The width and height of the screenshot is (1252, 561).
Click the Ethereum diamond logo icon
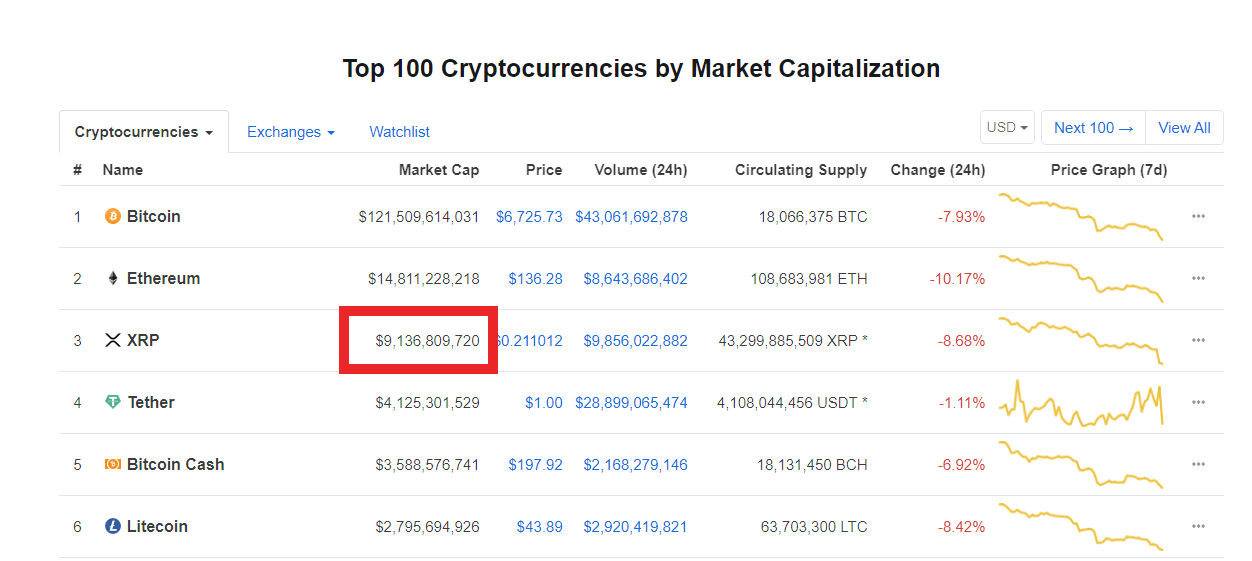pyautogui.click(x=113, y=278)
